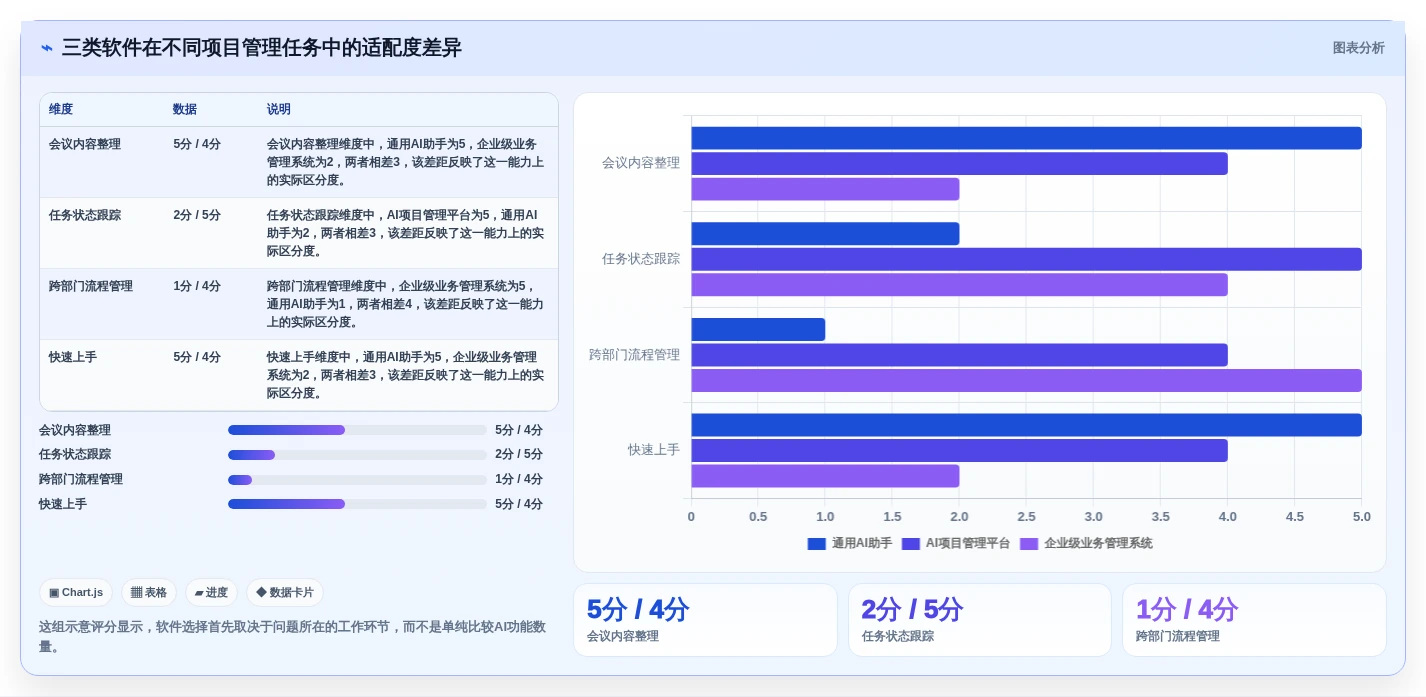Click the 任务状态跟踪 progress bar

point(357,455)
